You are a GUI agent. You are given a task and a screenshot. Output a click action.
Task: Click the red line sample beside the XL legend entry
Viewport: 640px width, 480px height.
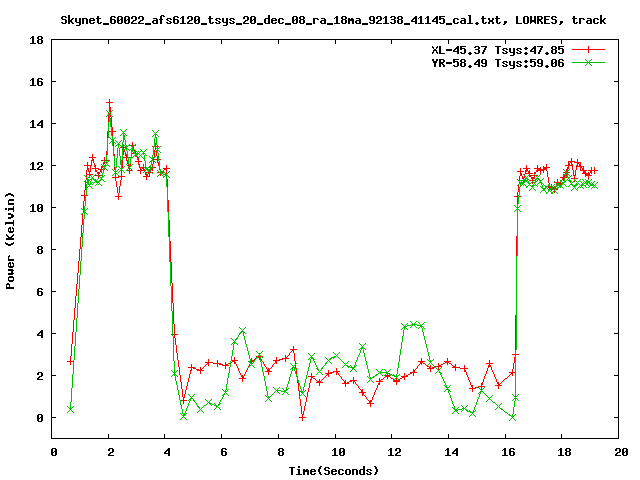tap(588, 50)
